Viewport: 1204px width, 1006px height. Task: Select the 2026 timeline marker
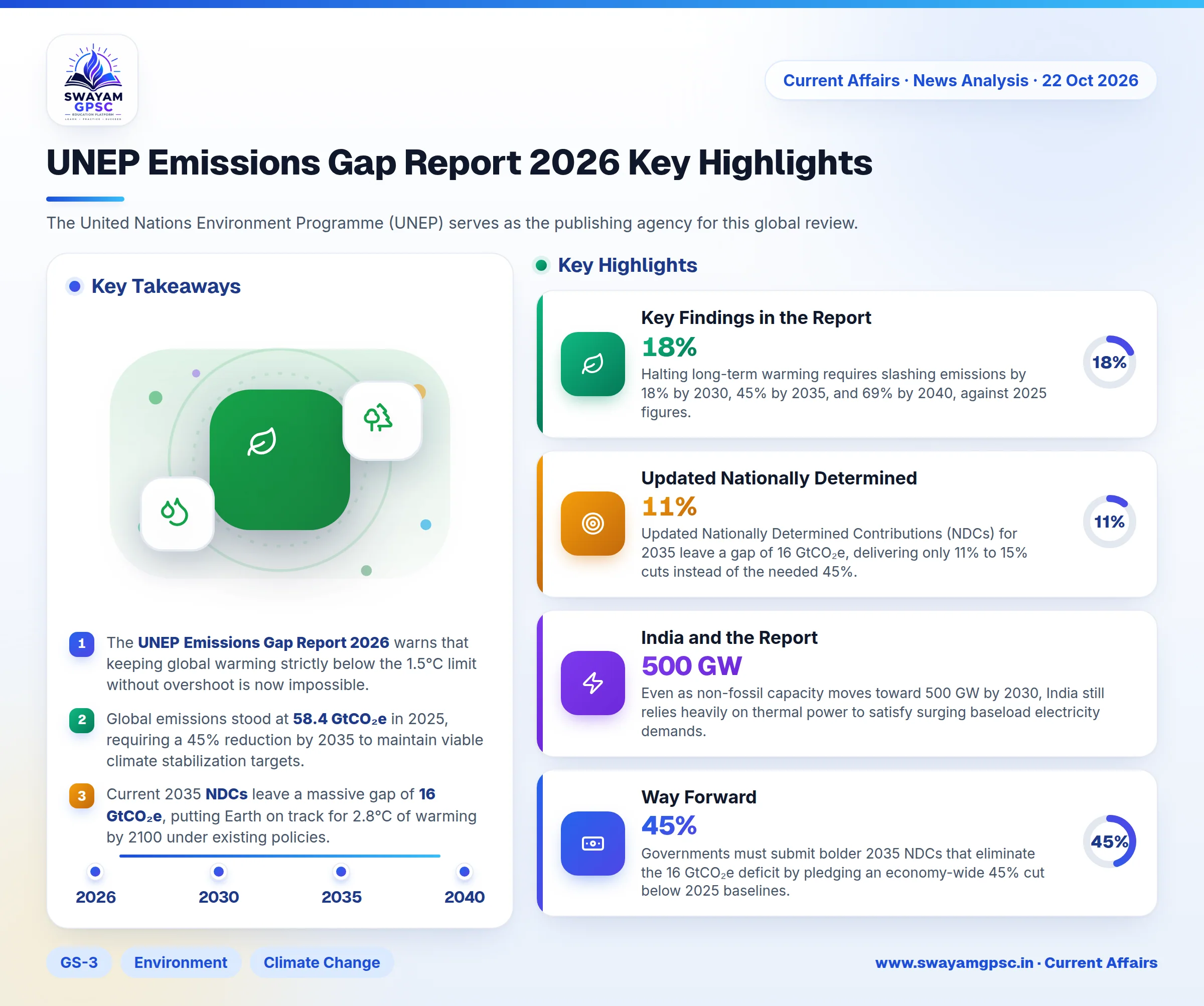(x=96, y=872)
